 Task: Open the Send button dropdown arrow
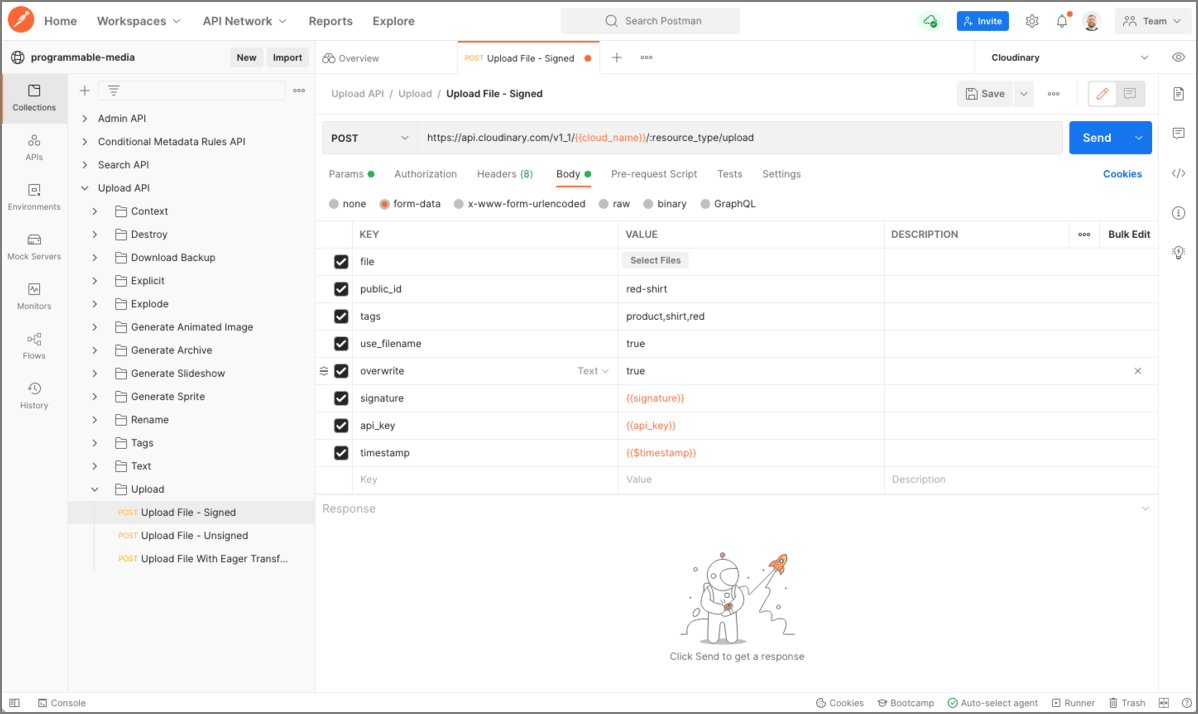(1138, 138)
